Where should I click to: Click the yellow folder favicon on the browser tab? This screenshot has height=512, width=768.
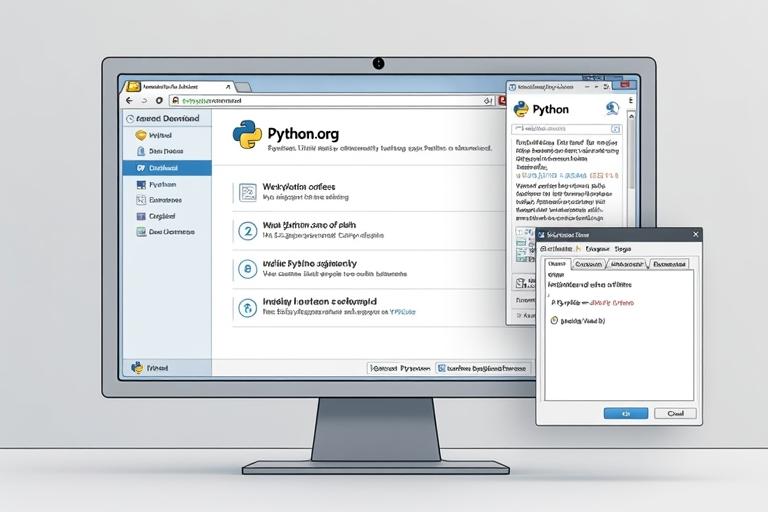[x=133, y=87]
